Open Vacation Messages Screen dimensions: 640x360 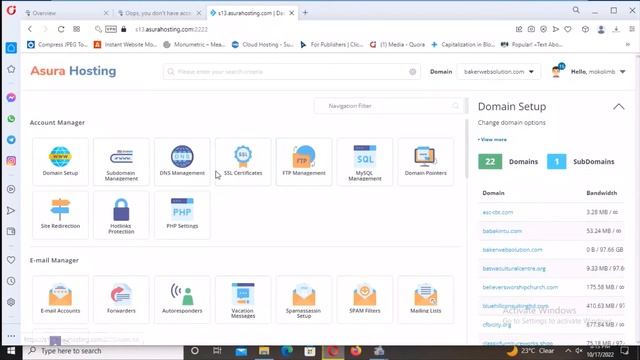click(x=243, y=299)
